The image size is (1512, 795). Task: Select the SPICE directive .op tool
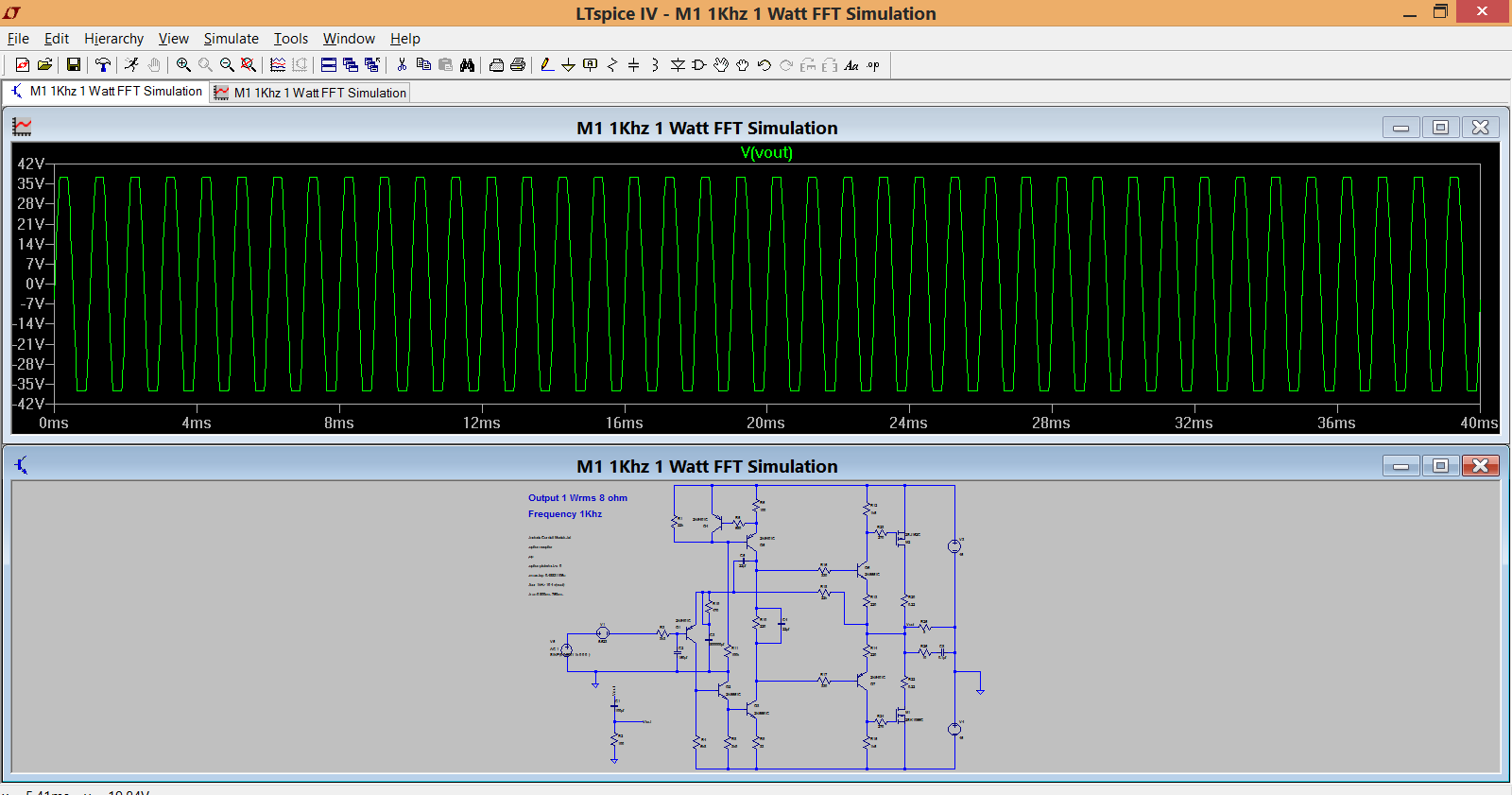tap(873, 64)
